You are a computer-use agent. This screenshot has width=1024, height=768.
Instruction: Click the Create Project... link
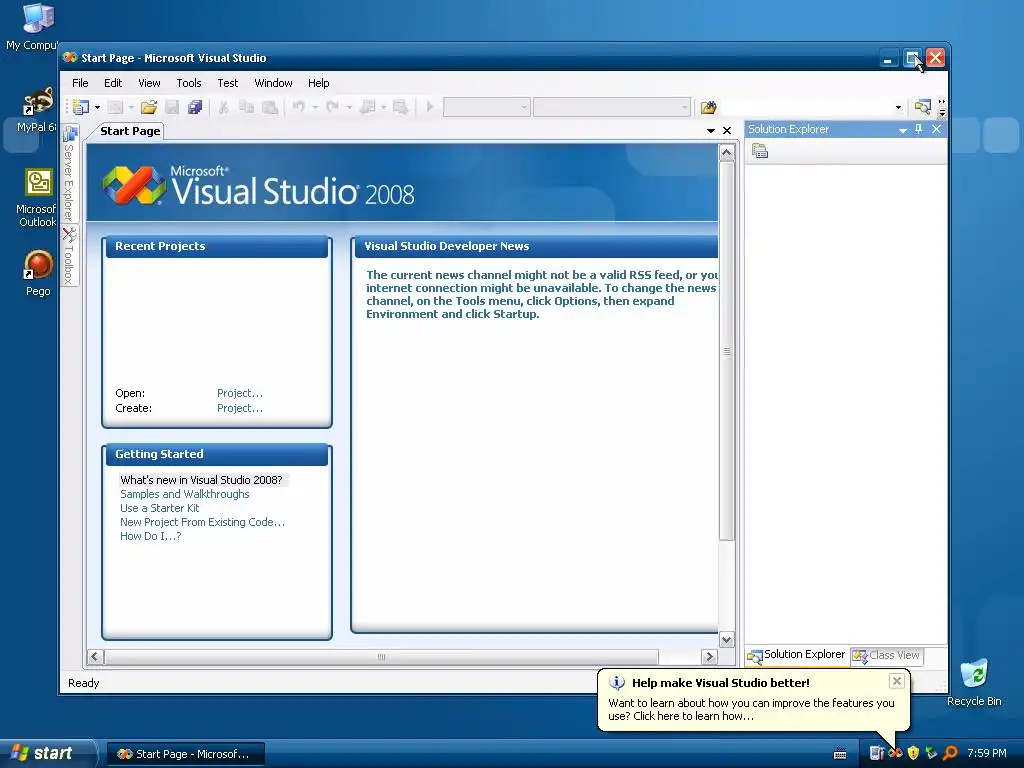coord(240,408)
